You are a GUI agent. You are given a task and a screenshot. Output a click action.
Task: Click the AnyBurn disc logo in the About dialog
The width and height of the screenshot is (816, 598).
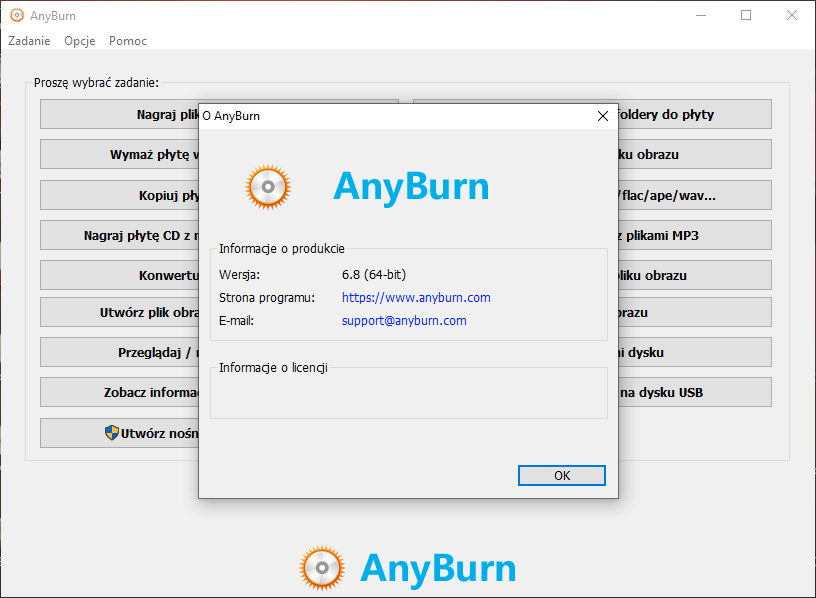point(268,186)
